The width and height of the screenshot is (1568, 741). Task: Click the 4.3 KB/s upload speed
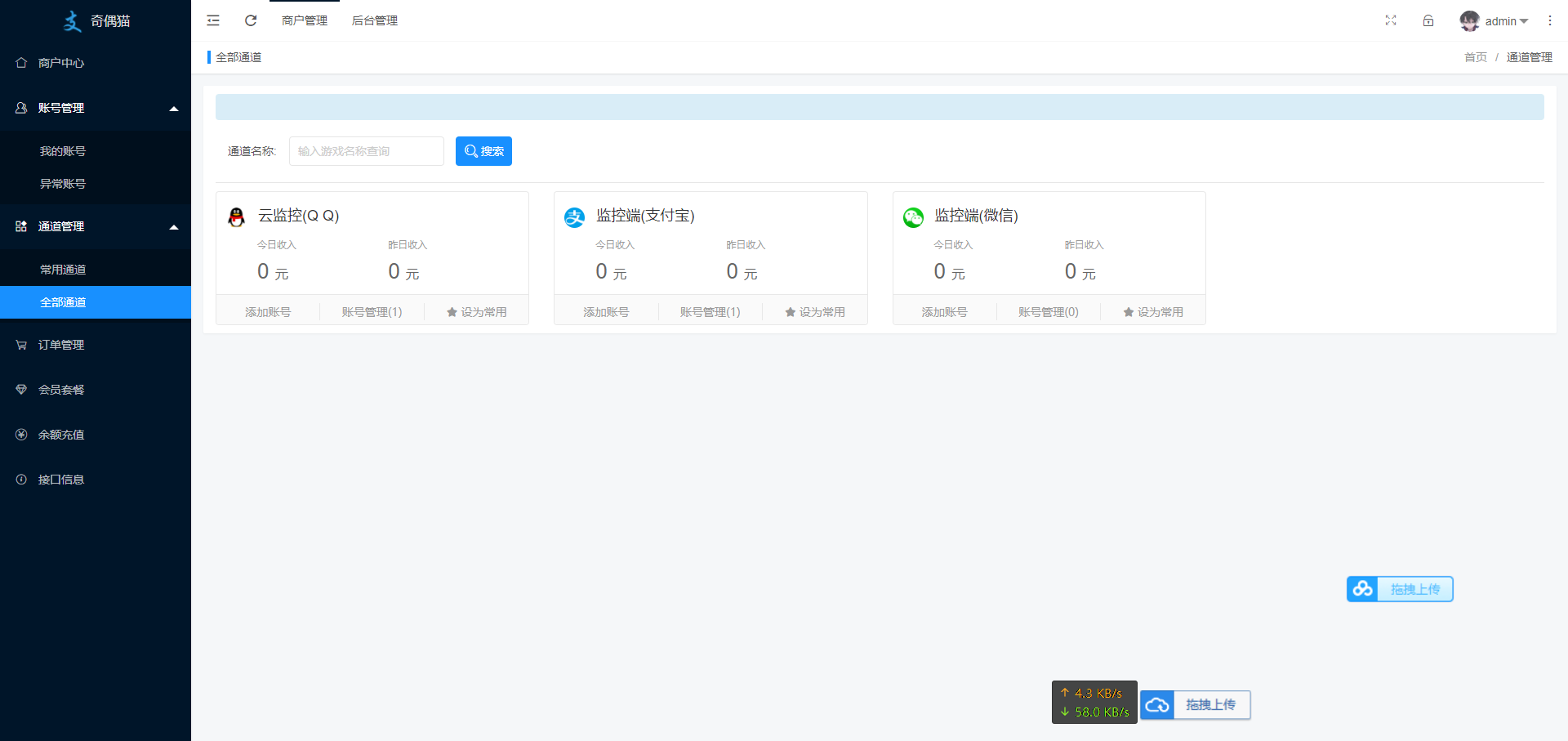(x=1098, y=693)
